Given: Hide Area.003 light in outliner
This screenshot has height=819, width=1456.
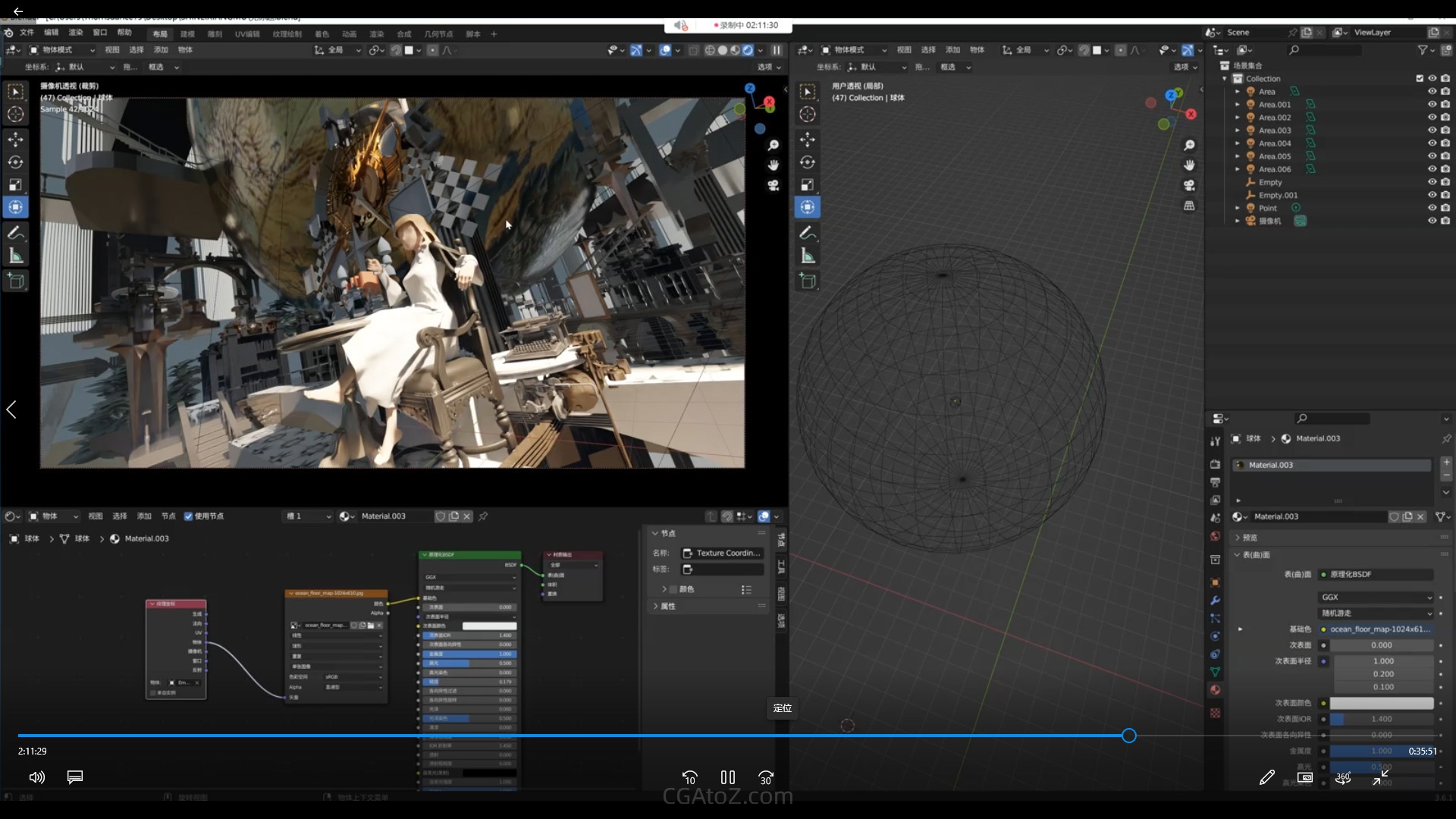Looking at the screenshot, I should [1432, 130].
